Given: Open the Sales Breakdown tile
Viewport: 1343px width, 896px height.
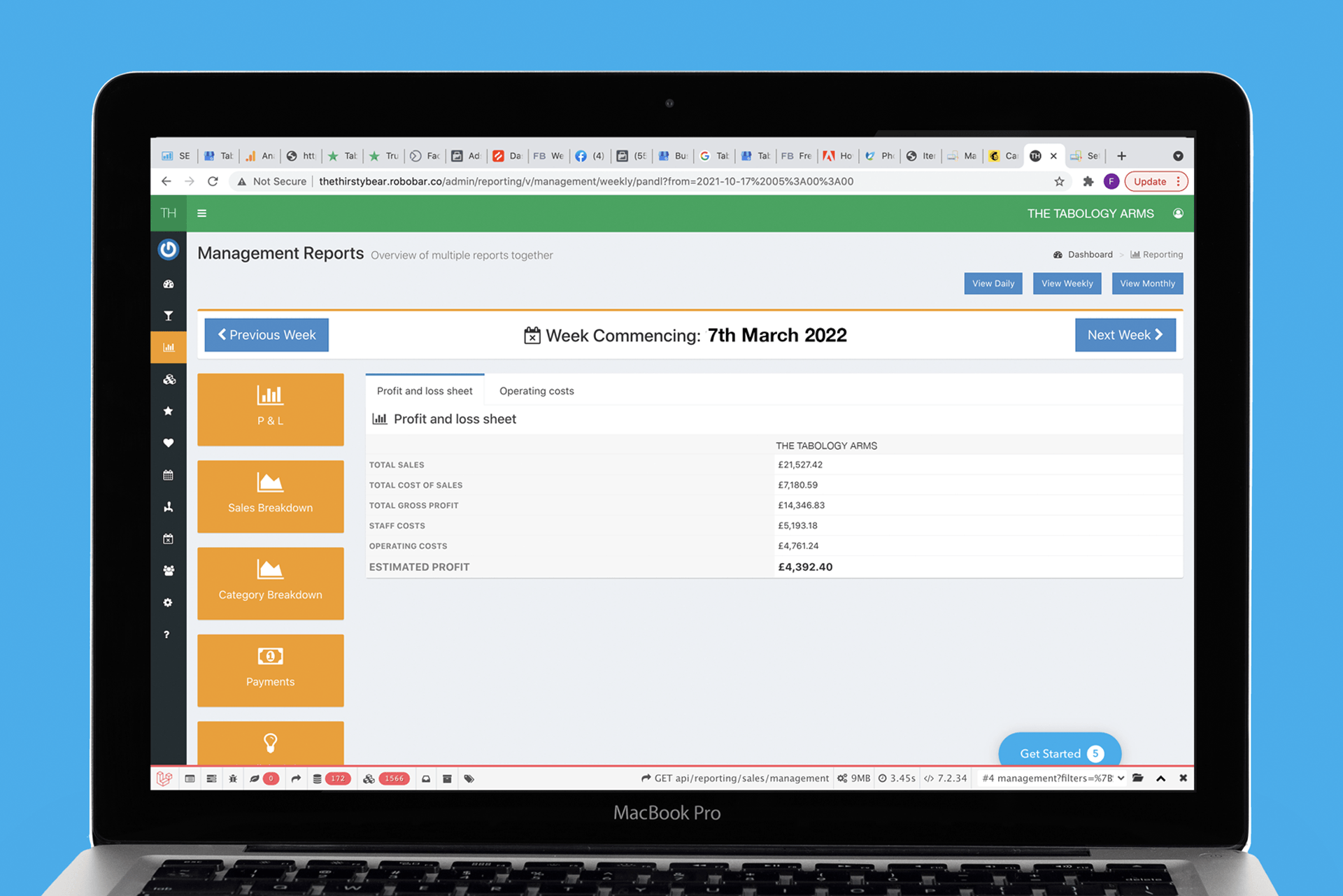Looking at the screenshot, I should click(270, 496).
